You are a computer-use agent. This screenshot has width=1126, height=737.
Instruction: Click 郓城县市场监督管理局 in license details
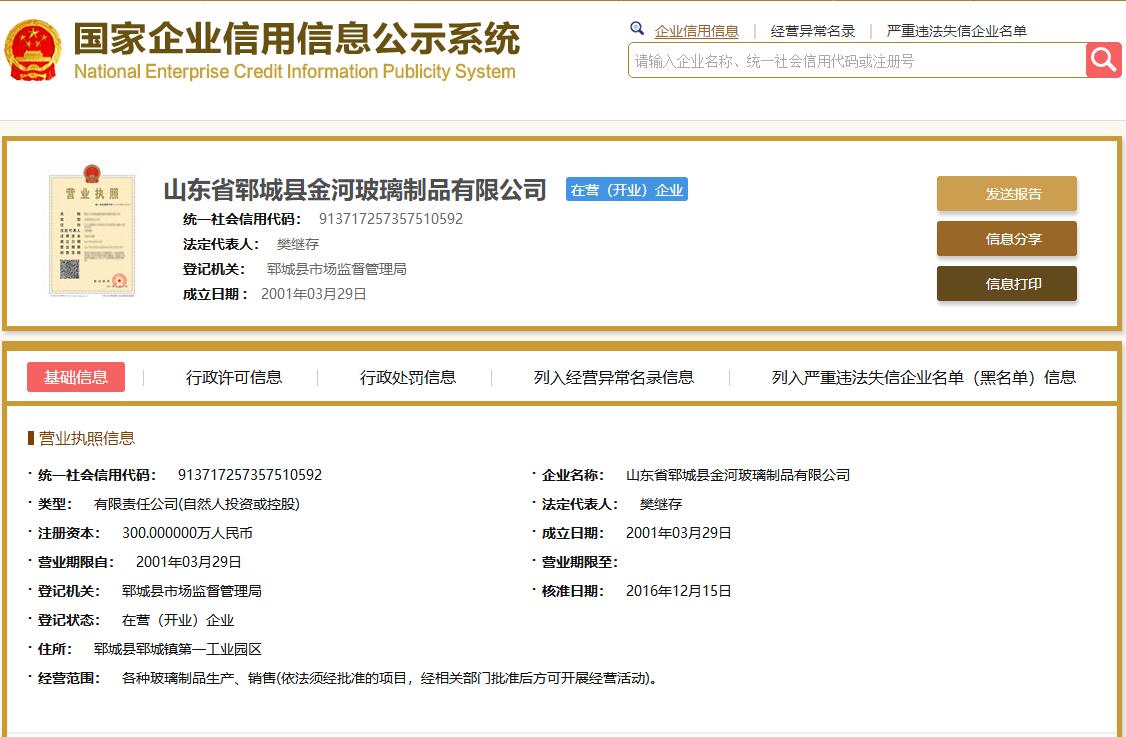(x=192, y=591)
